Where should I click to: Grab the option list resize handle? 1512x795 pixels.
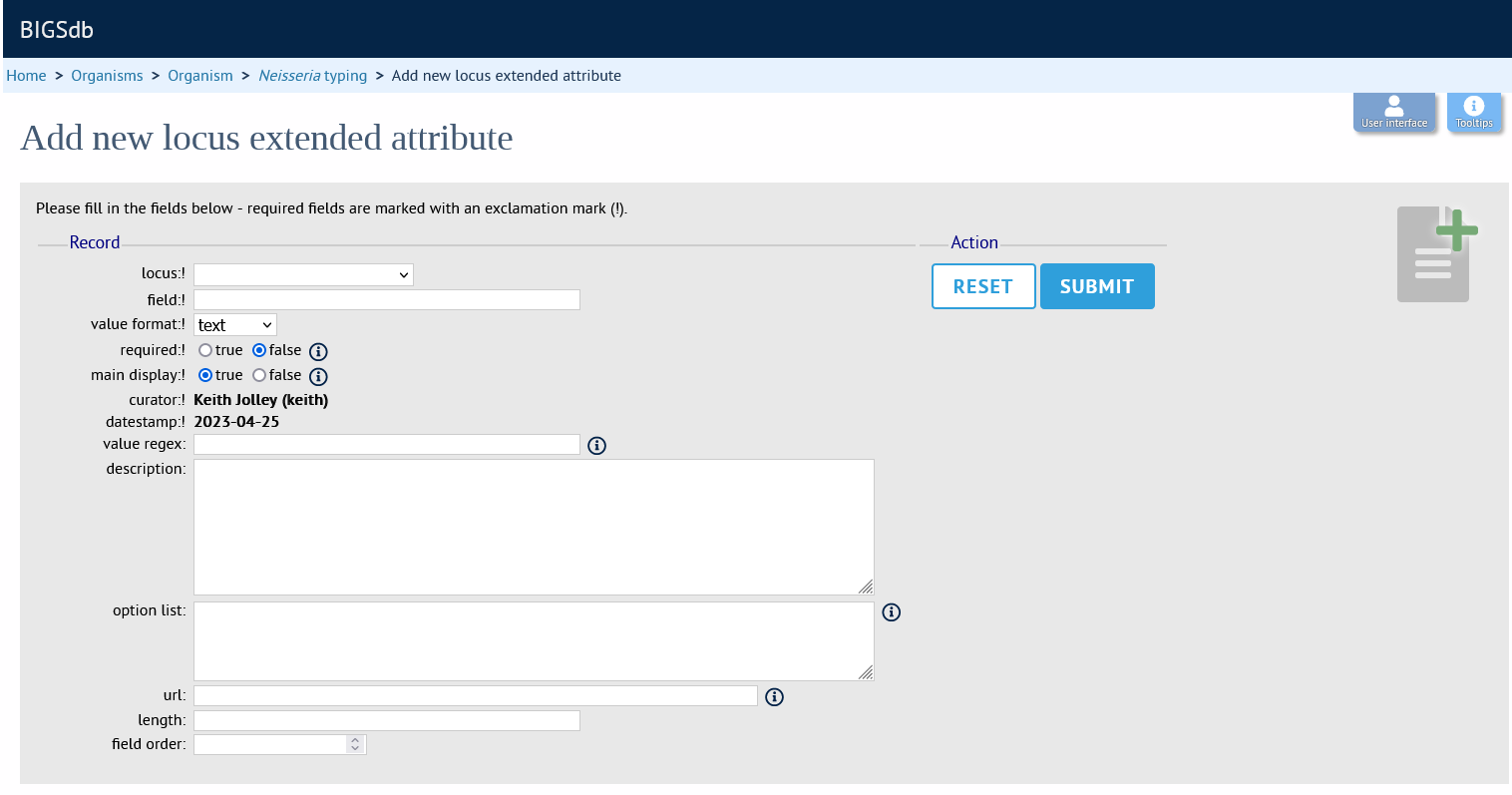(866, 672)
